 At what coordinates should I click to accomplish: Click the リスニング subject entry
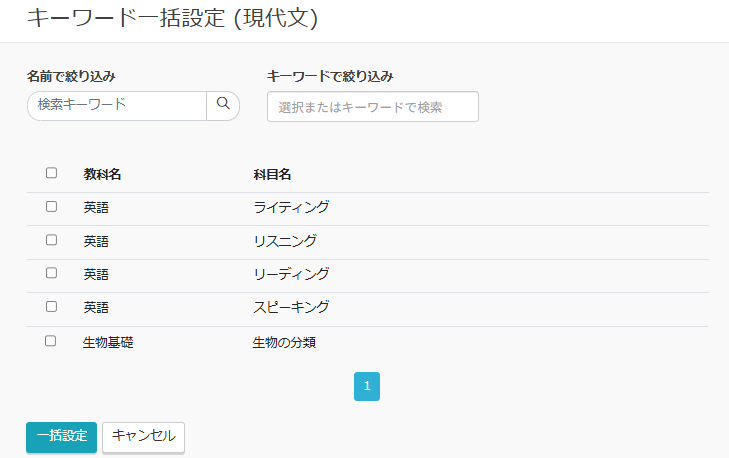(285, 241)
